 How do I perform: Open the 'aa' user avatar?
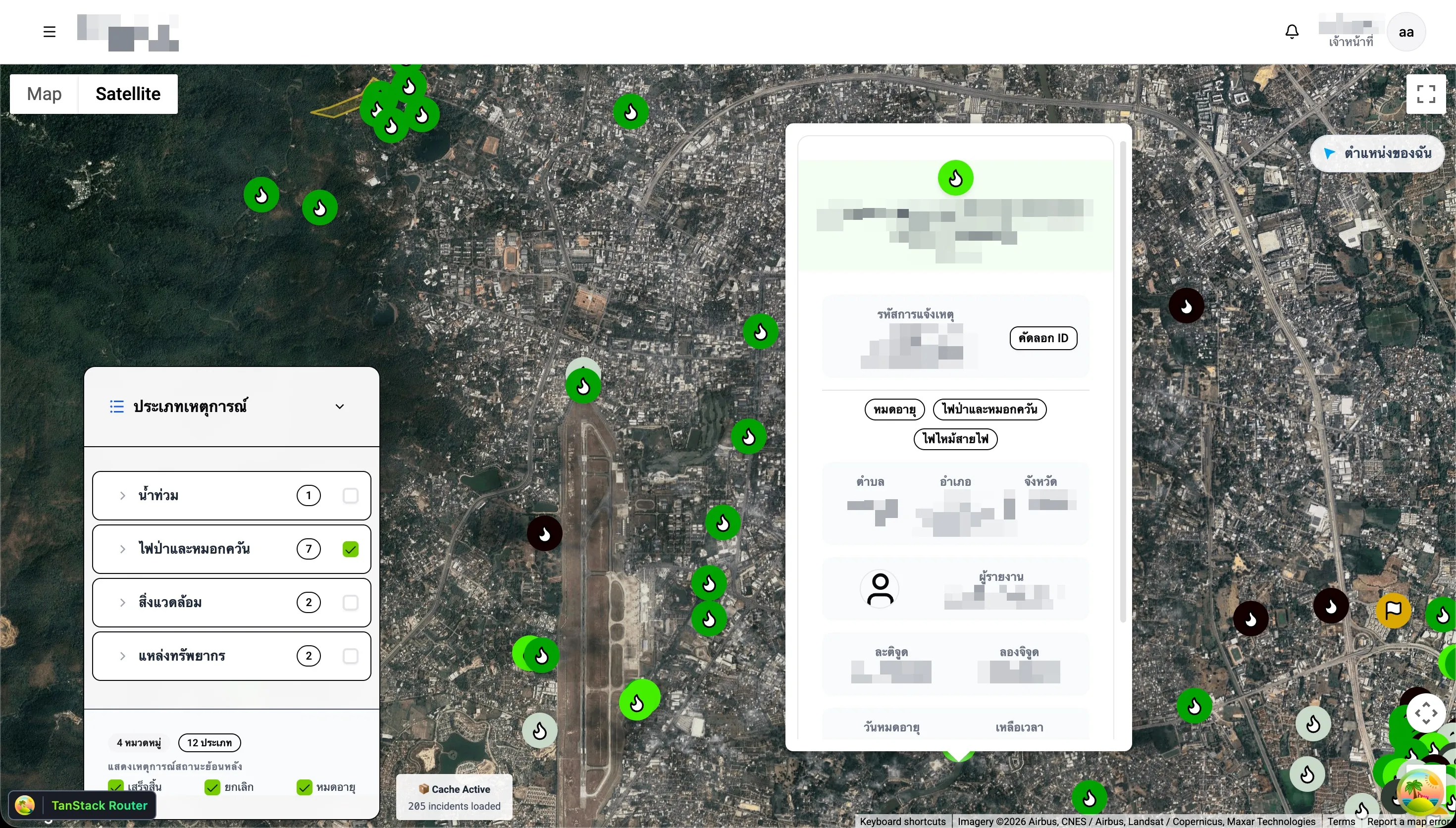(x=1406, y=32)
